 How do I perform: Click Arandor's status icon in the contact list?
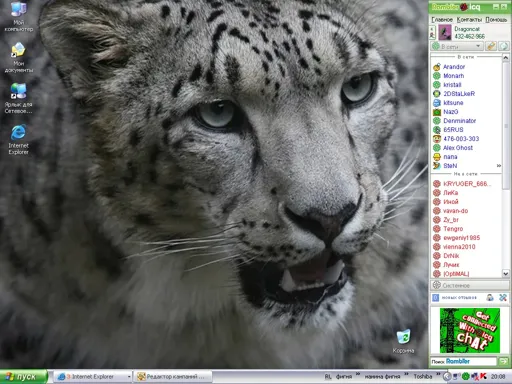coord(437,67)
